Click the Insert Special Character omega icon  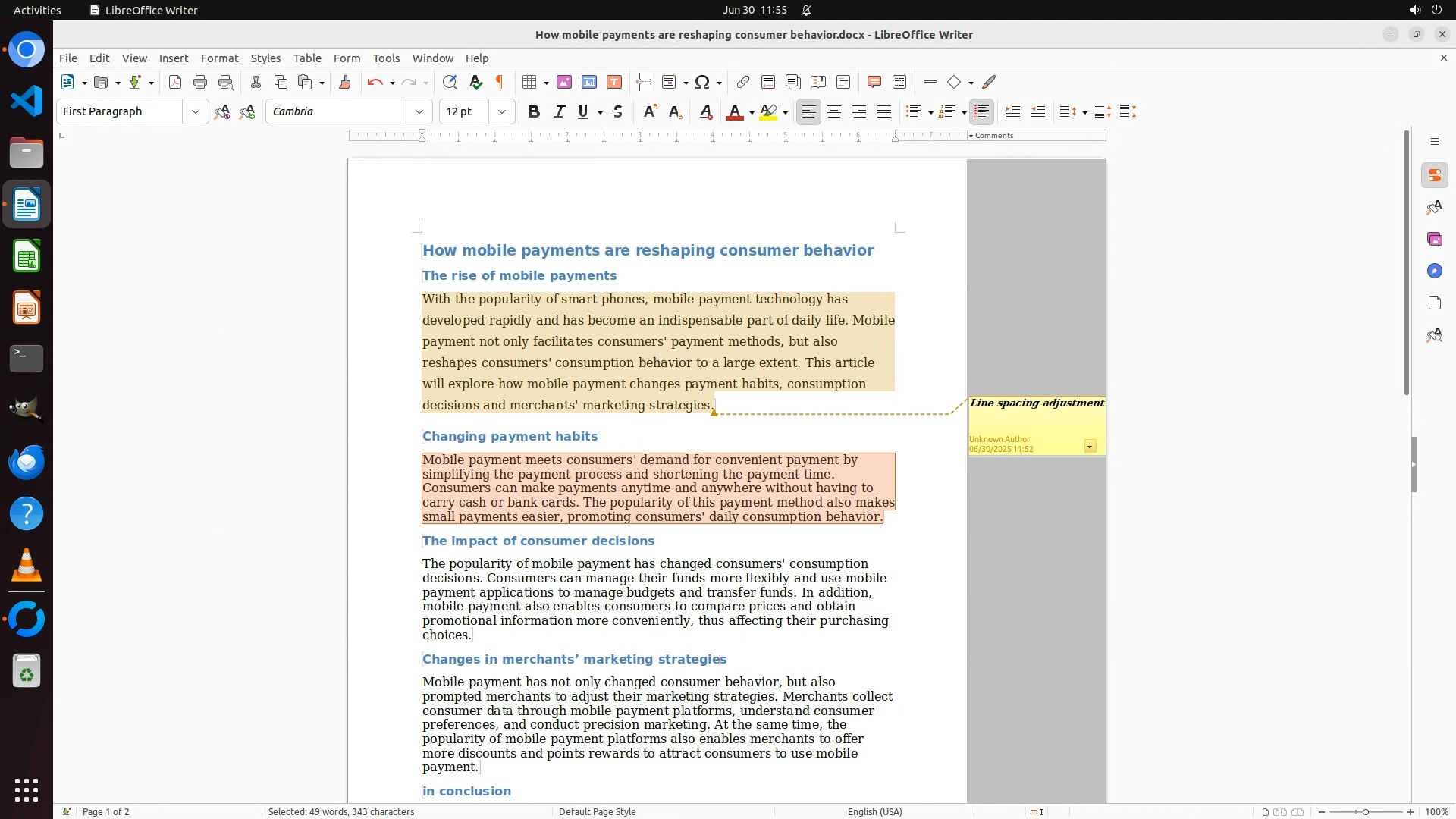[702, 82]
